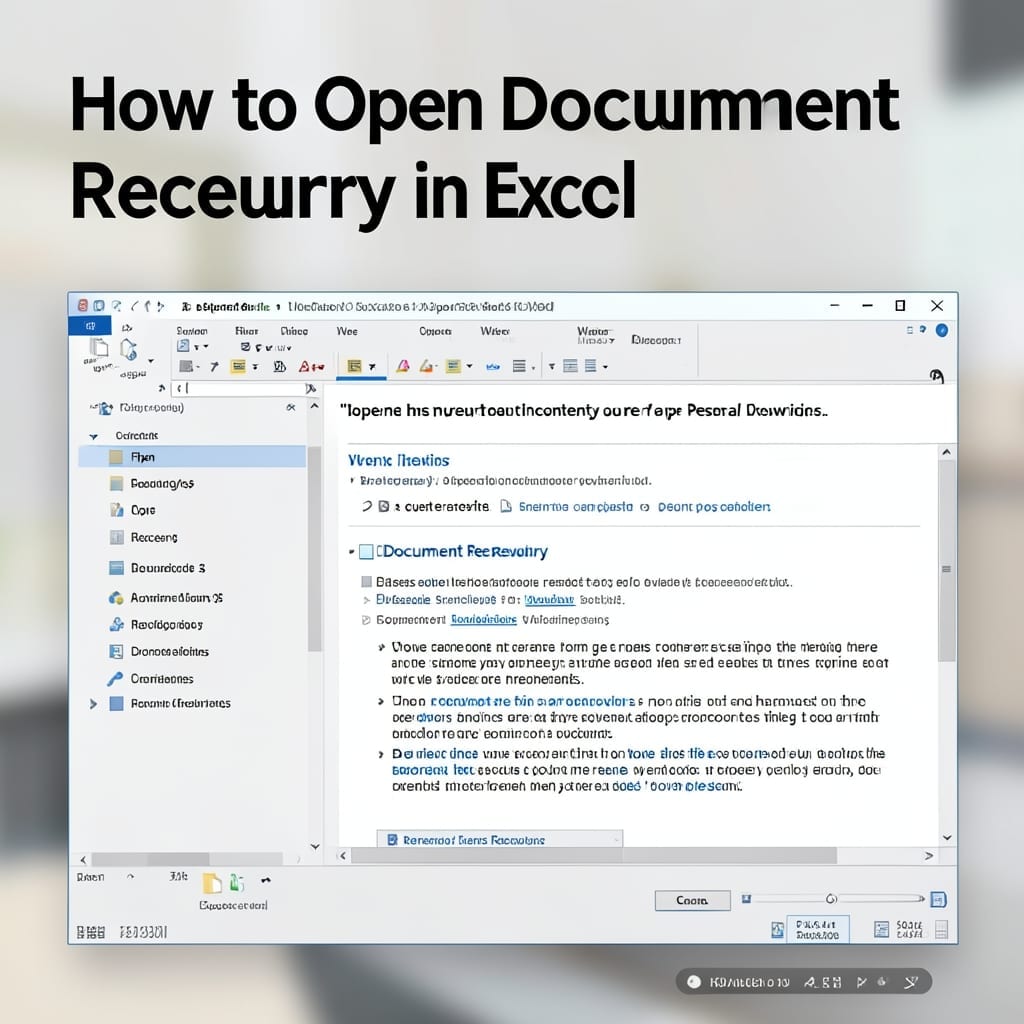Image resolution: width=1024 pixels, height=1024 pixels.
Task: Open the Wiroto dropdown in the ribbon
Action: 595,336
